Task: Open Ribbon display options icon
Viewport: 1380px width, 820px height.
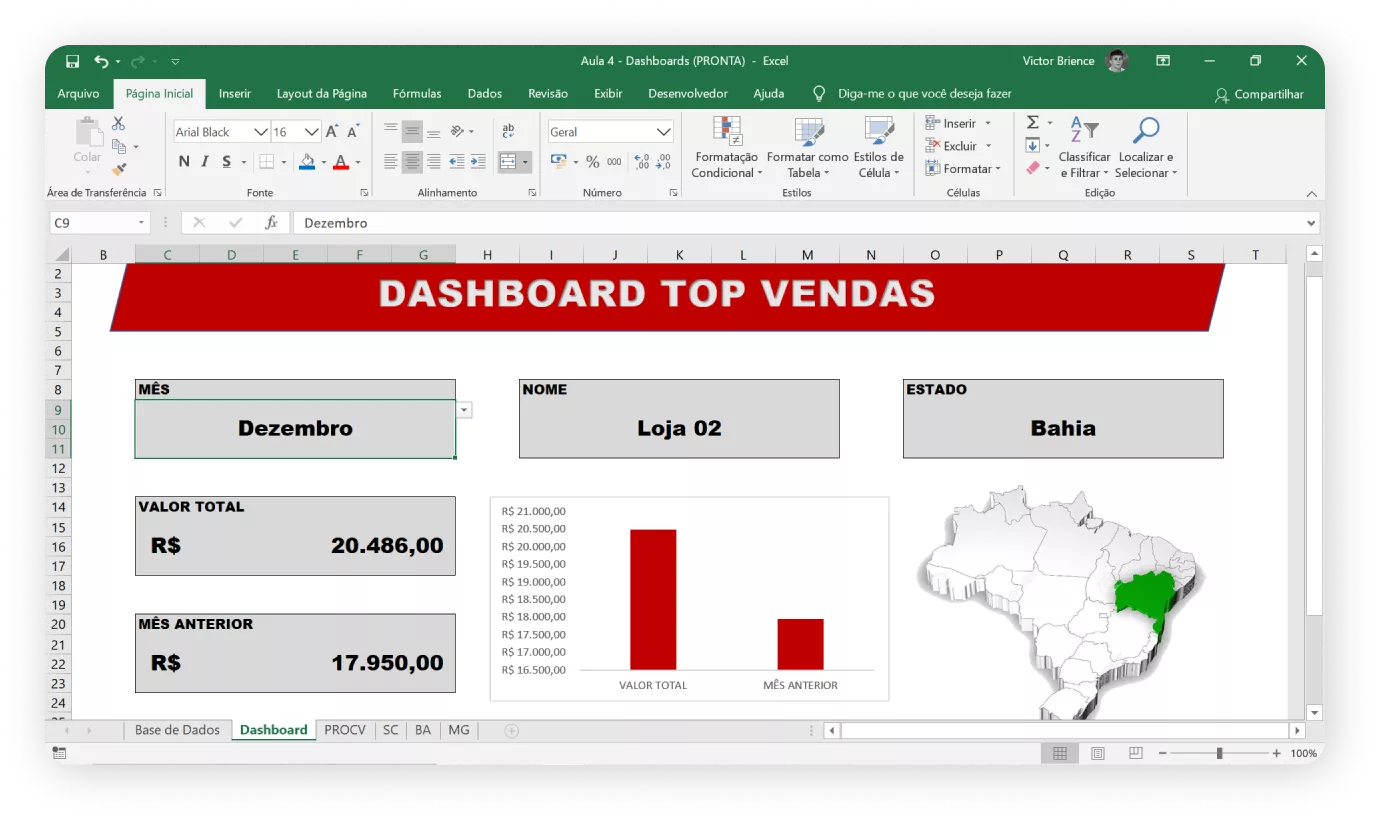Action: 1163,61
